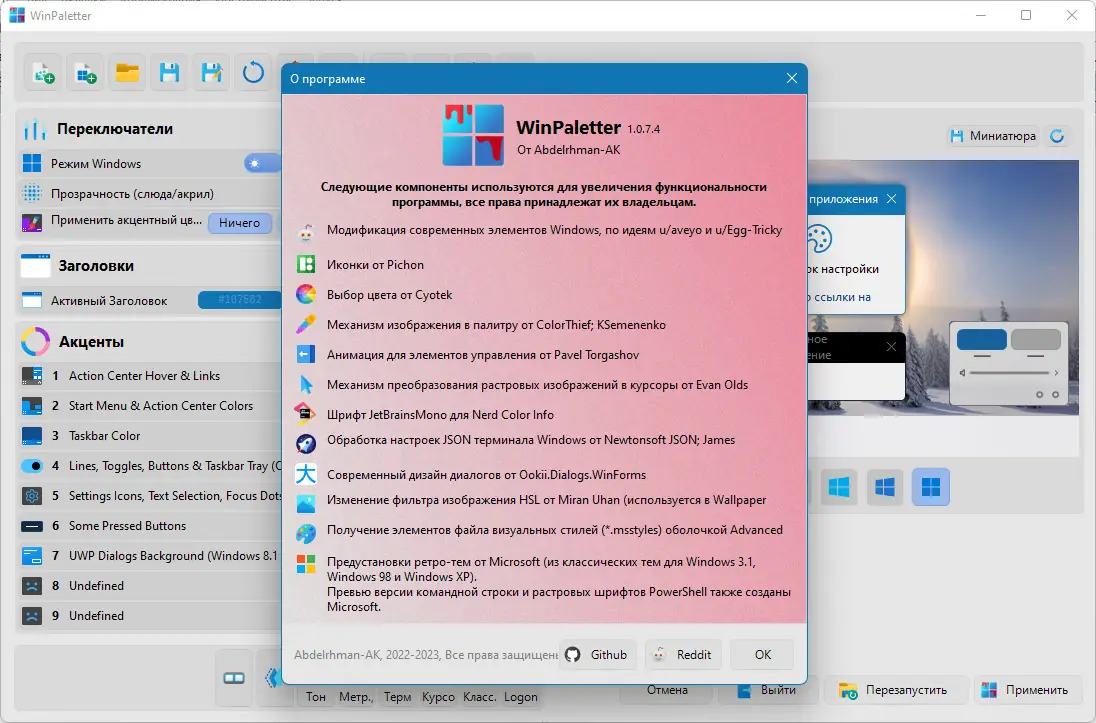This screenshot has height=723, width=1096.
Task: Reset with circular arrow toolbar icon
Action: point(253,73)
